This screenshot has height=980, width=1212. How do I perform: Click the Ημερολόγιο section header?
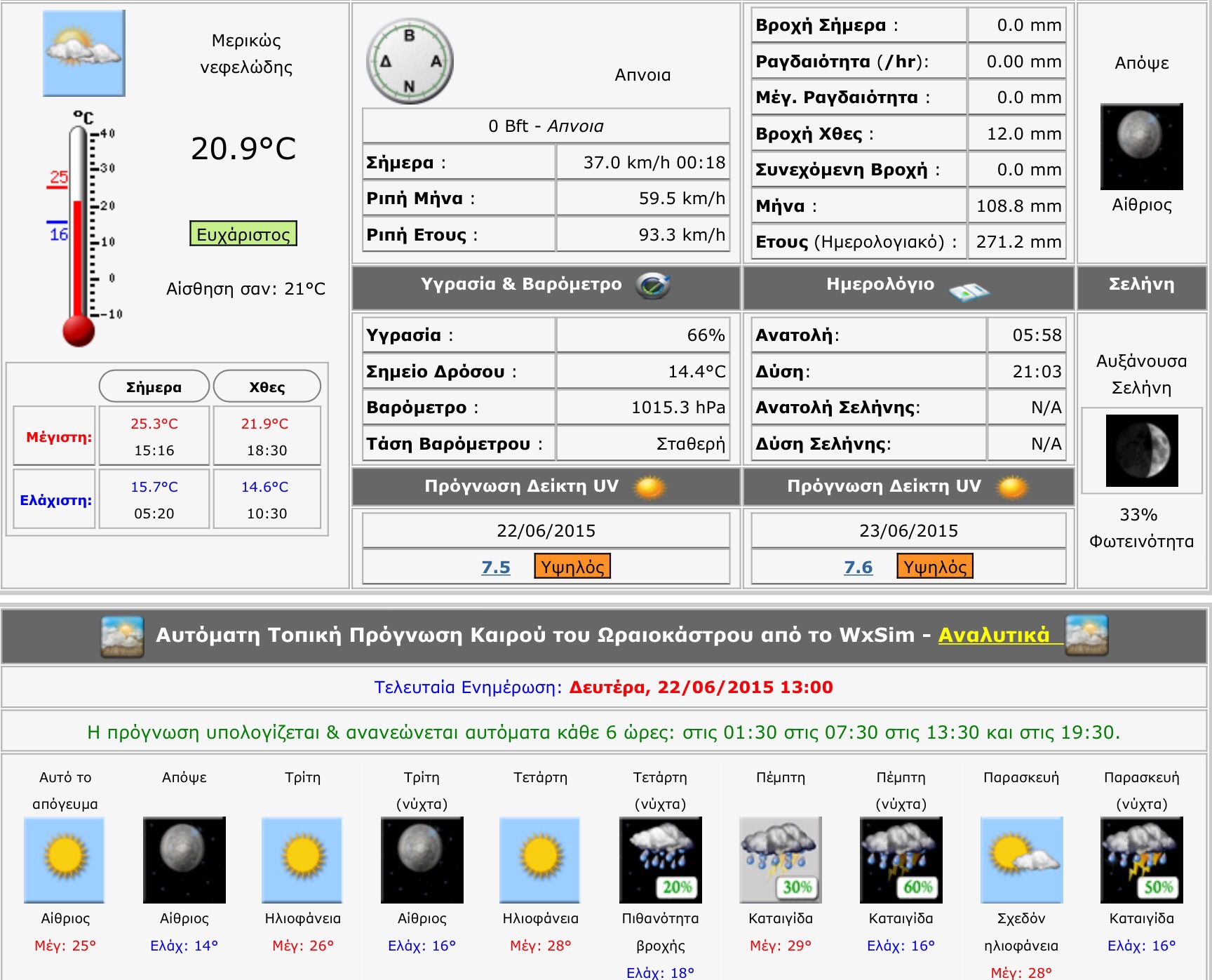click(909, 287)
